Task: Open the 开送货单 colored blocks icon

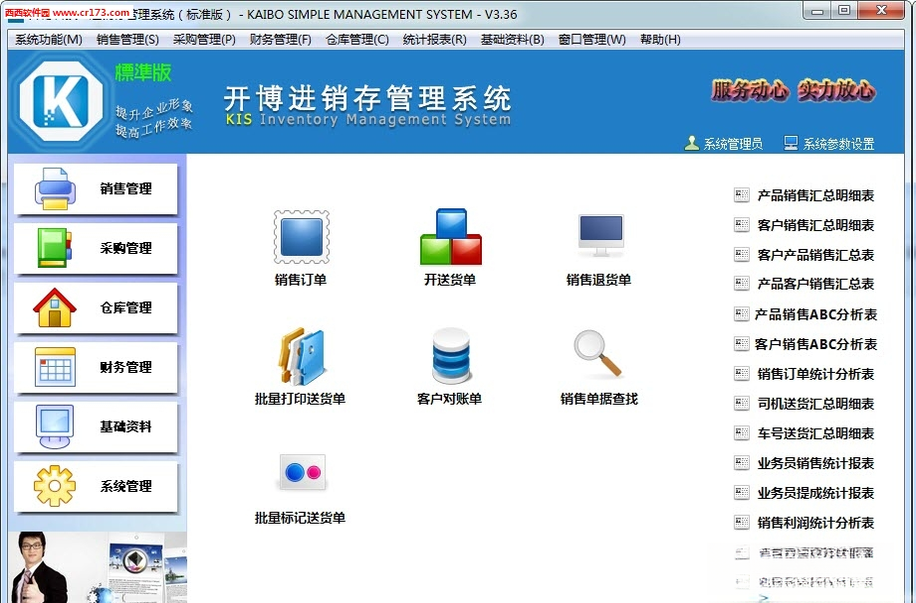Action: pyautogui.click(x=450, y=237)
